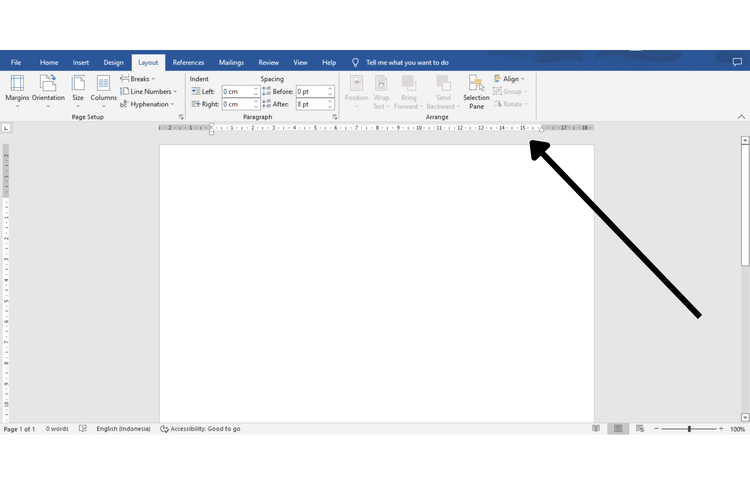The width and height of the screenshot is (750, 500).
Task: Click the vertical scrollbar thumb
Action: point(745,205)
